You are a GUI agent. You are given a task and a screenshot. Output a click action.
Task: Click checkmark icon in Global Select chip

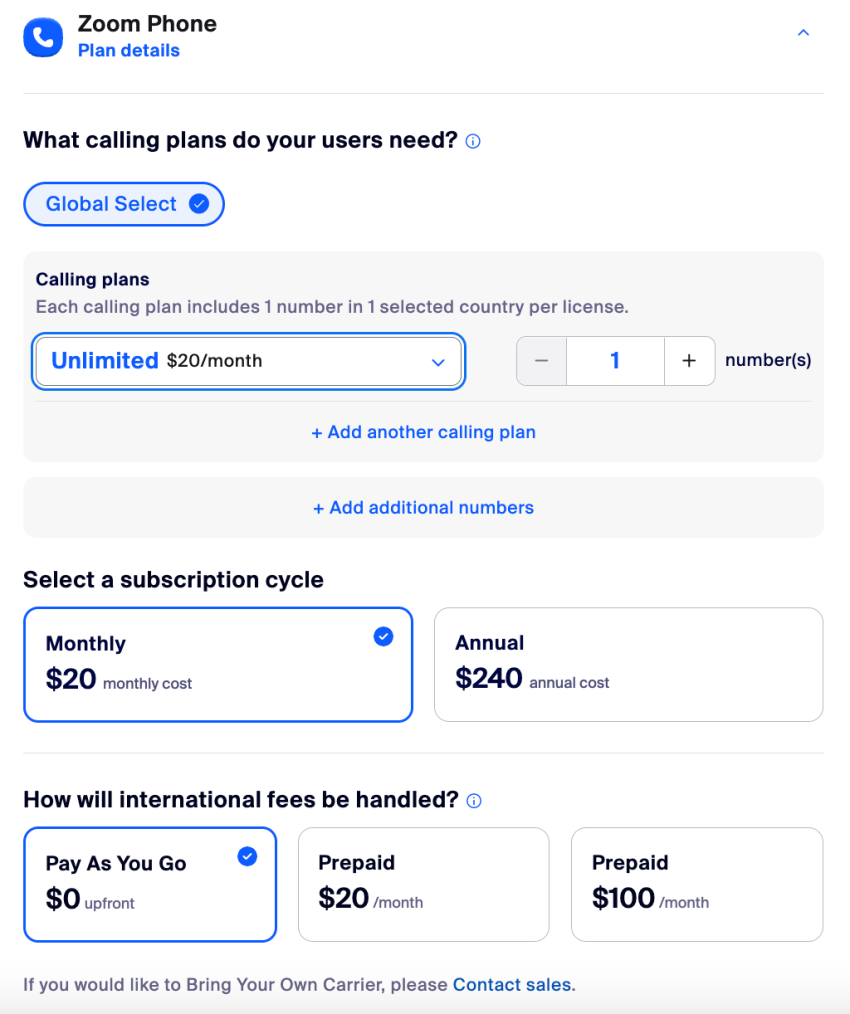199,204
